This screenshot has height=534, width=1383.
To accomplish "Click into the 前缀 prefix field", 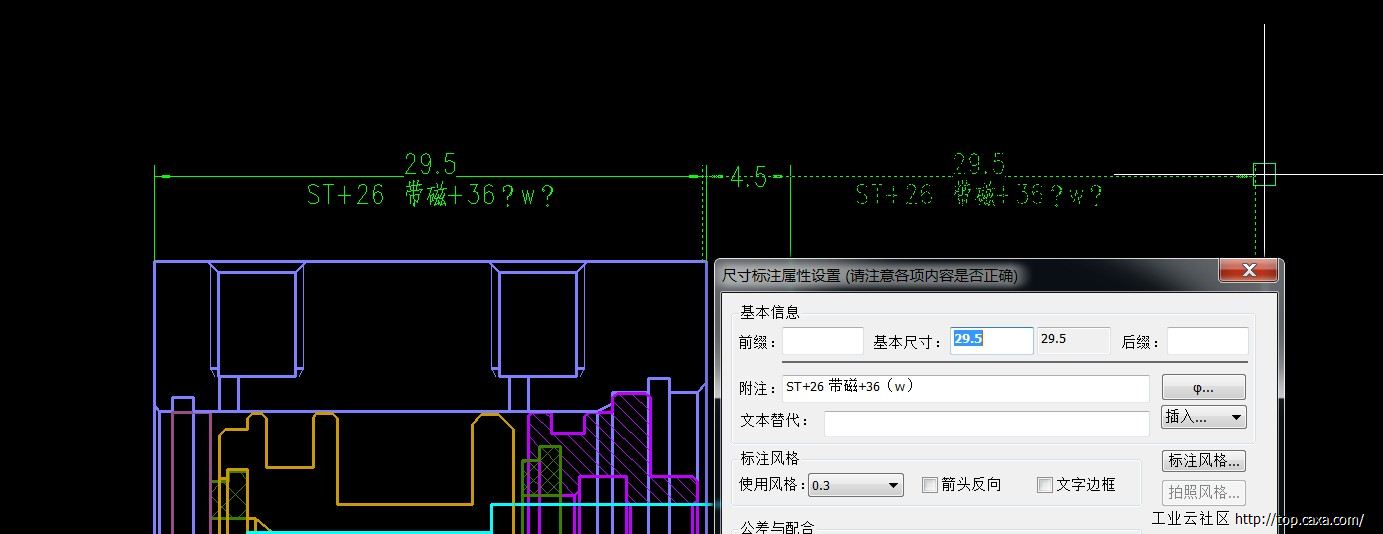I will (x=822, y=341).
